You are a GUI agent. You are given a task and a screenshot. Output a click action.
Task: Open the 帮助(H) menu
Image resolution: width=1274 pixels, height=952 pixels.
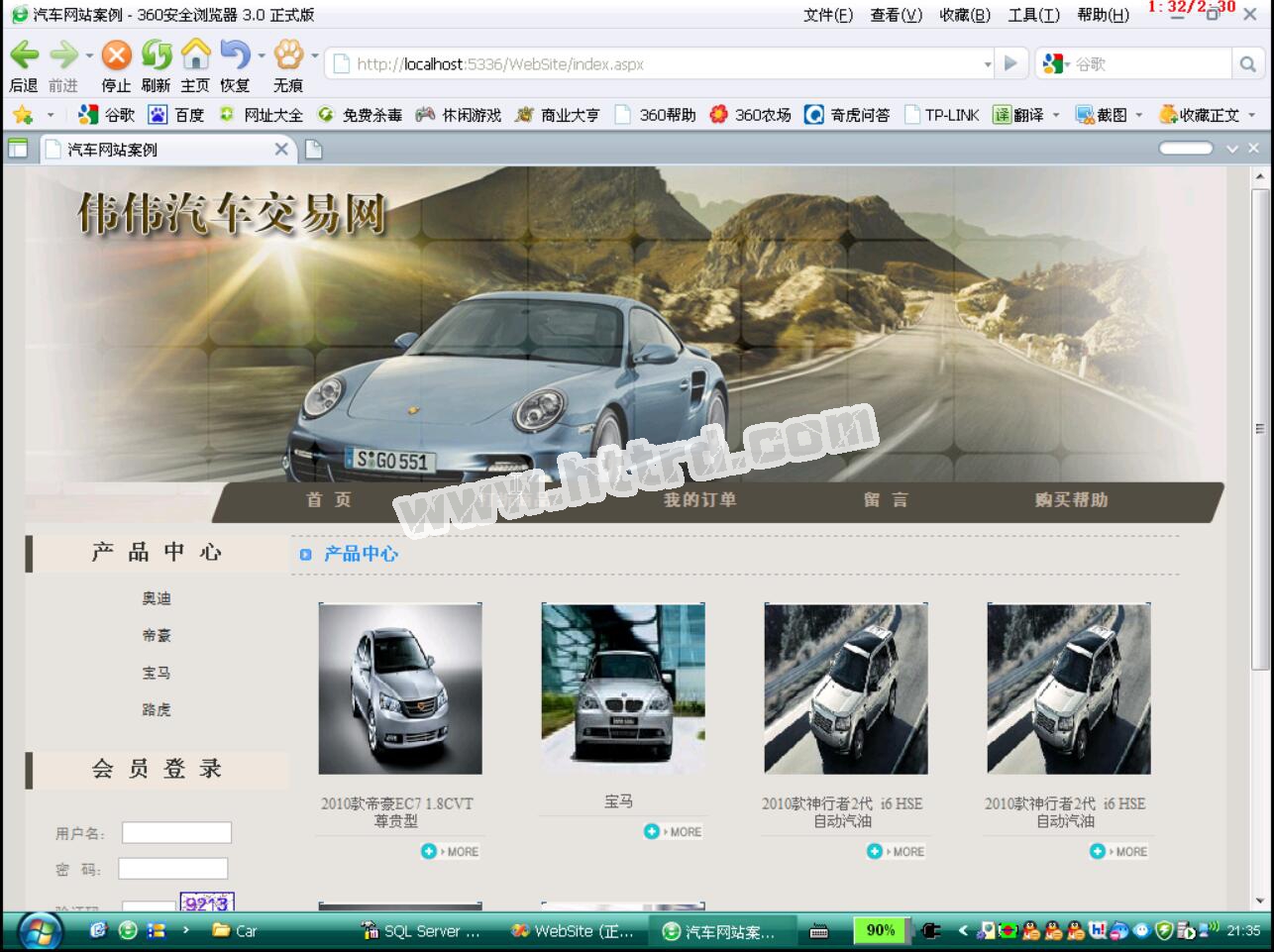pyautogui.click(x=1104, y=15)
